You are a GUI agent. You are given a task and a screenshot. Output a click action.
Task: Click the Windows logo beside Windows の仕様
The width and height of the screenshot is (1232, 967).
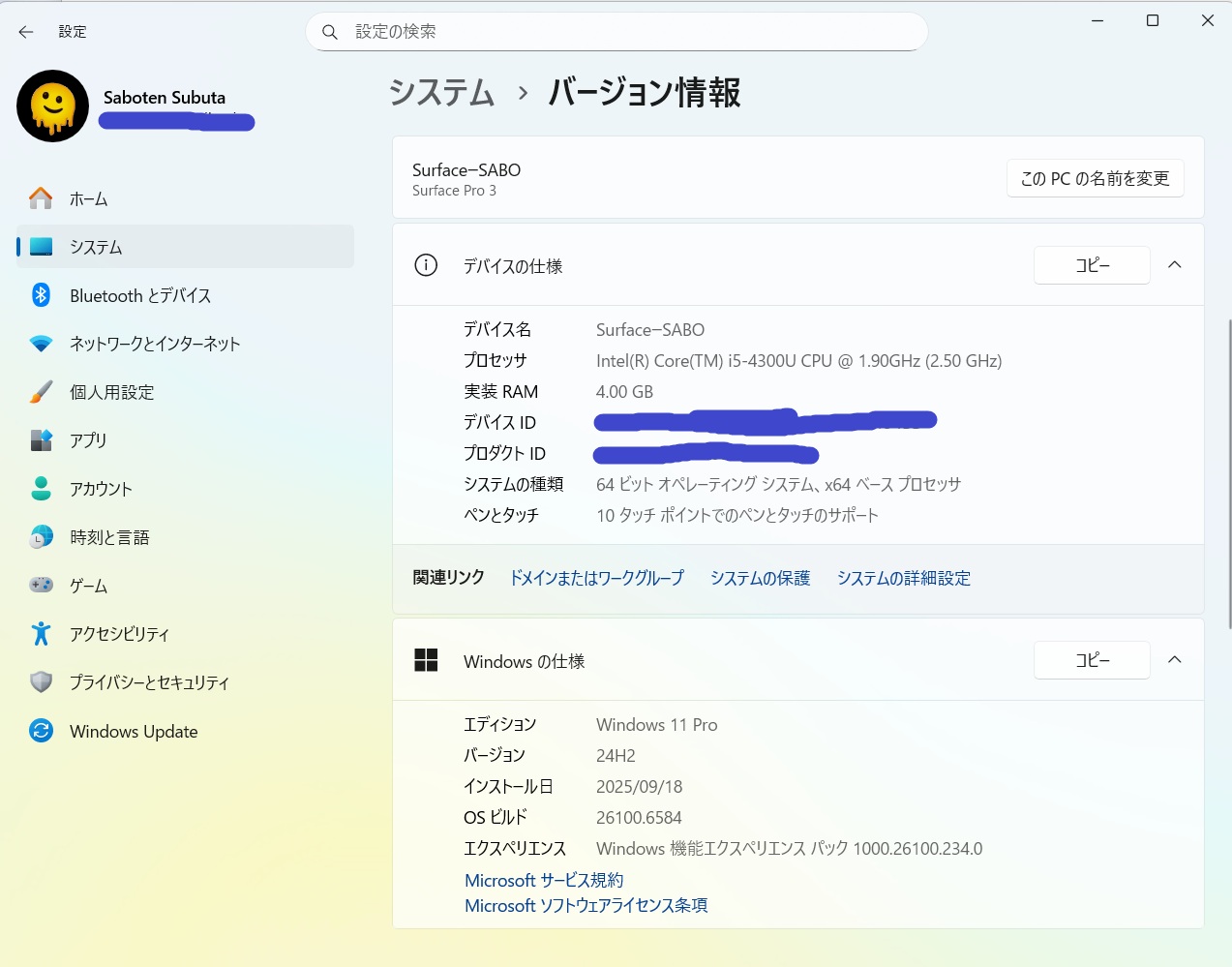click(426, 660)
